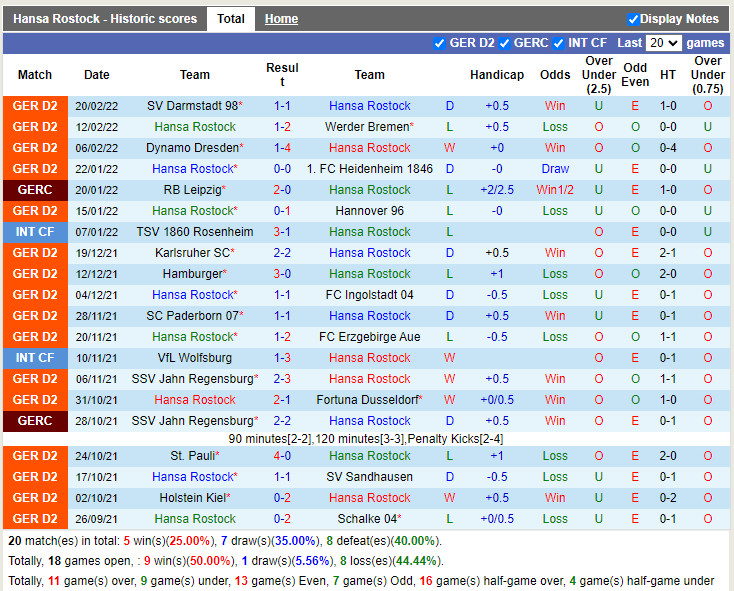
Task: Click the 18 games open summary line
Action: pyautogui.click(x=226, y=561)
